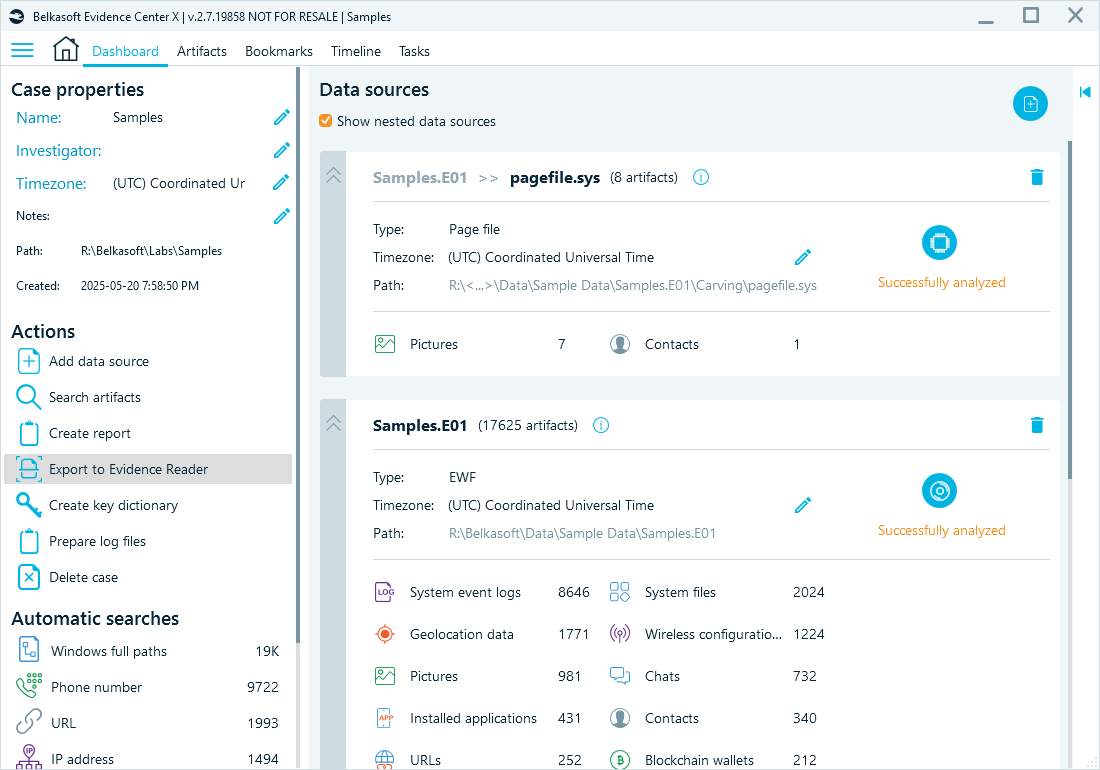
Task: Delete the Samples.E01 data source
Action: tap(1037, 424)
